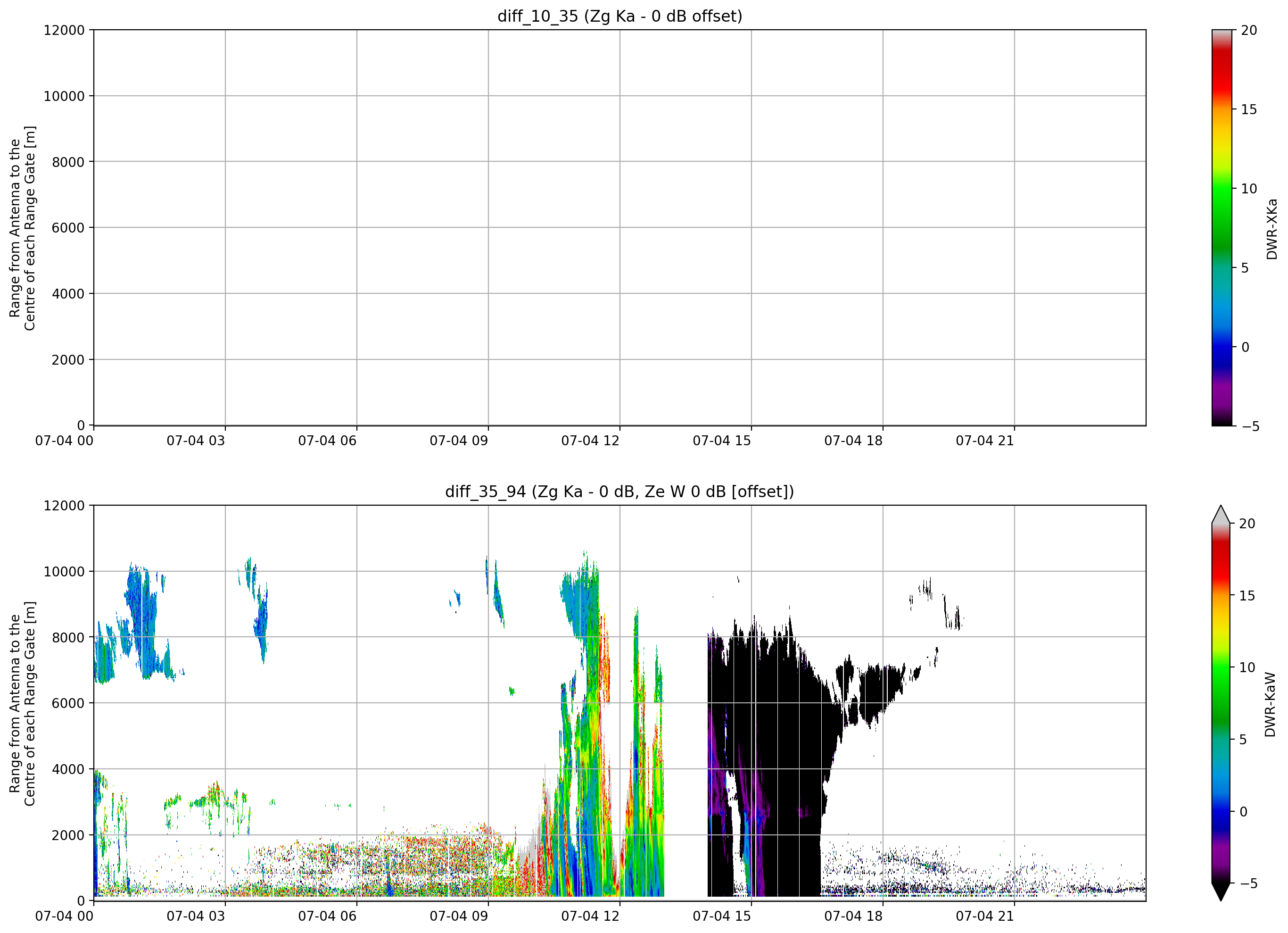
Task: Select the 'DWR-KaW' colorbar label
Action: point(1271,705)
